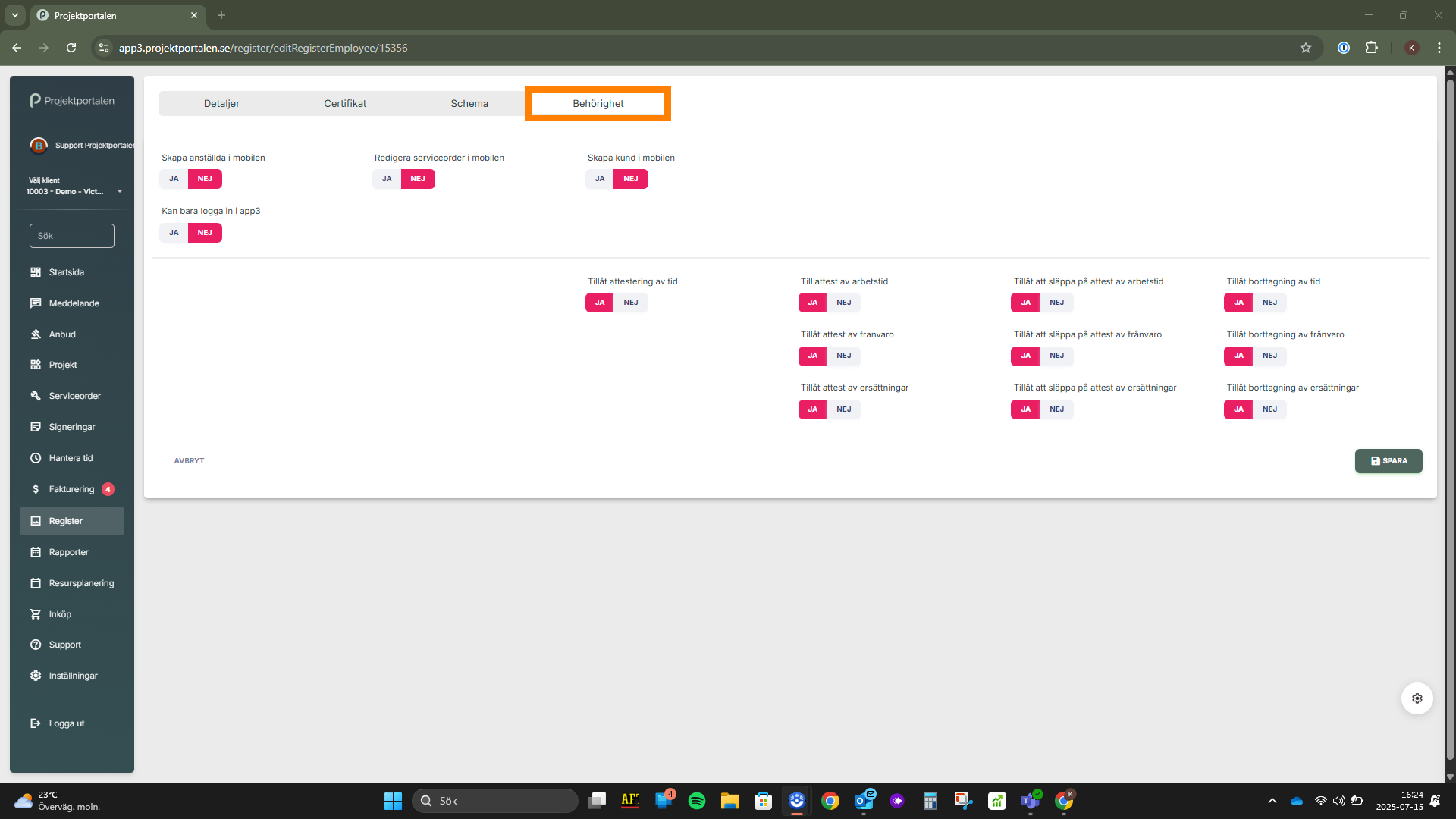Switch to the Certifikat tab

point(345,104)
